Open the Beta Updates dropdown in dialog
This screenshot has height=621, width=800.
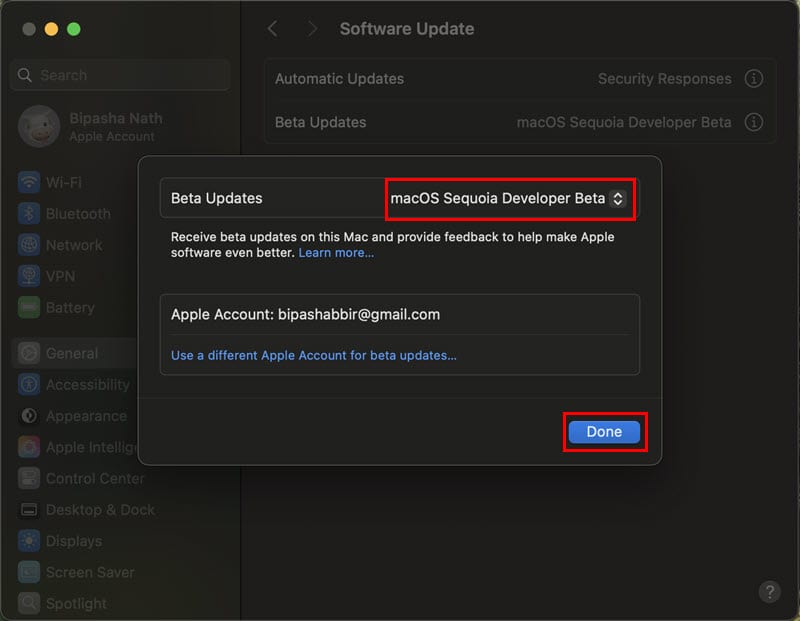[510, 198]
